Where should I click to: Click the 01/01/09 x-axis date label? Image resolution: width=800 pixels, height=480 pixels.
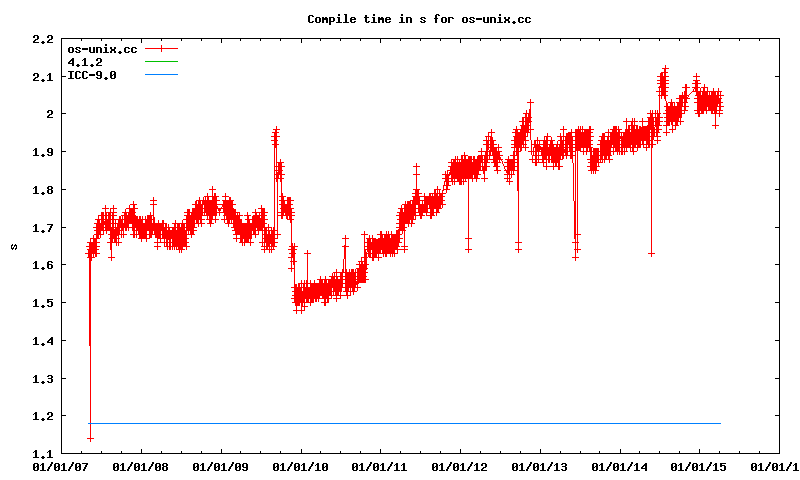tap(219, 466)
